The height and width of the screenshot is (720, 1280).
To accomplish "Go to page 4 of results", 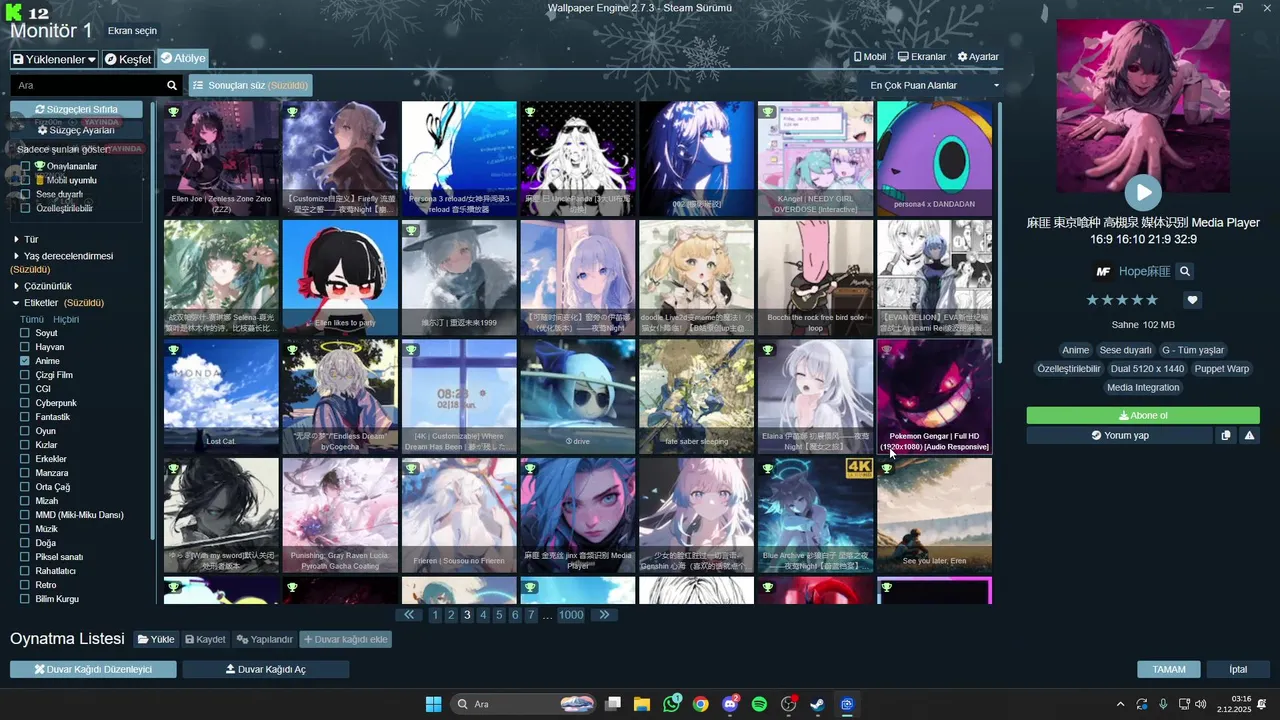I will pyautogui.click(x=483, y=615).
